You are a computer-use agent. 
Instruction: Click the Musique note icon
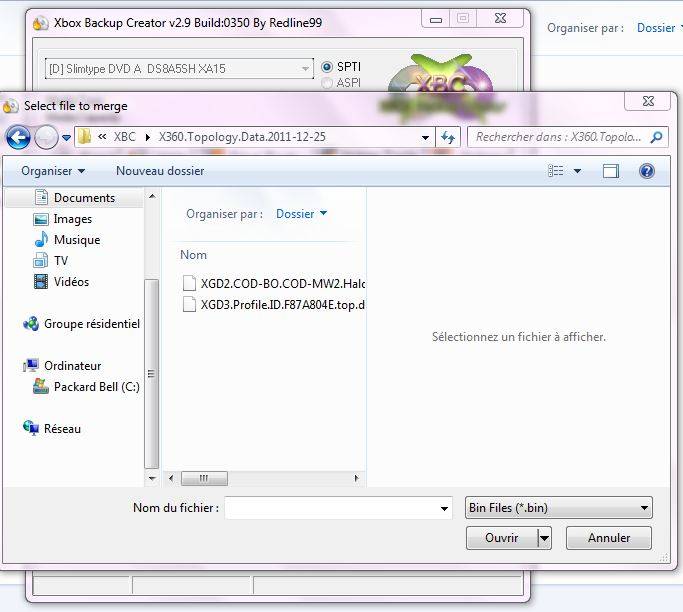pos(41,240)
